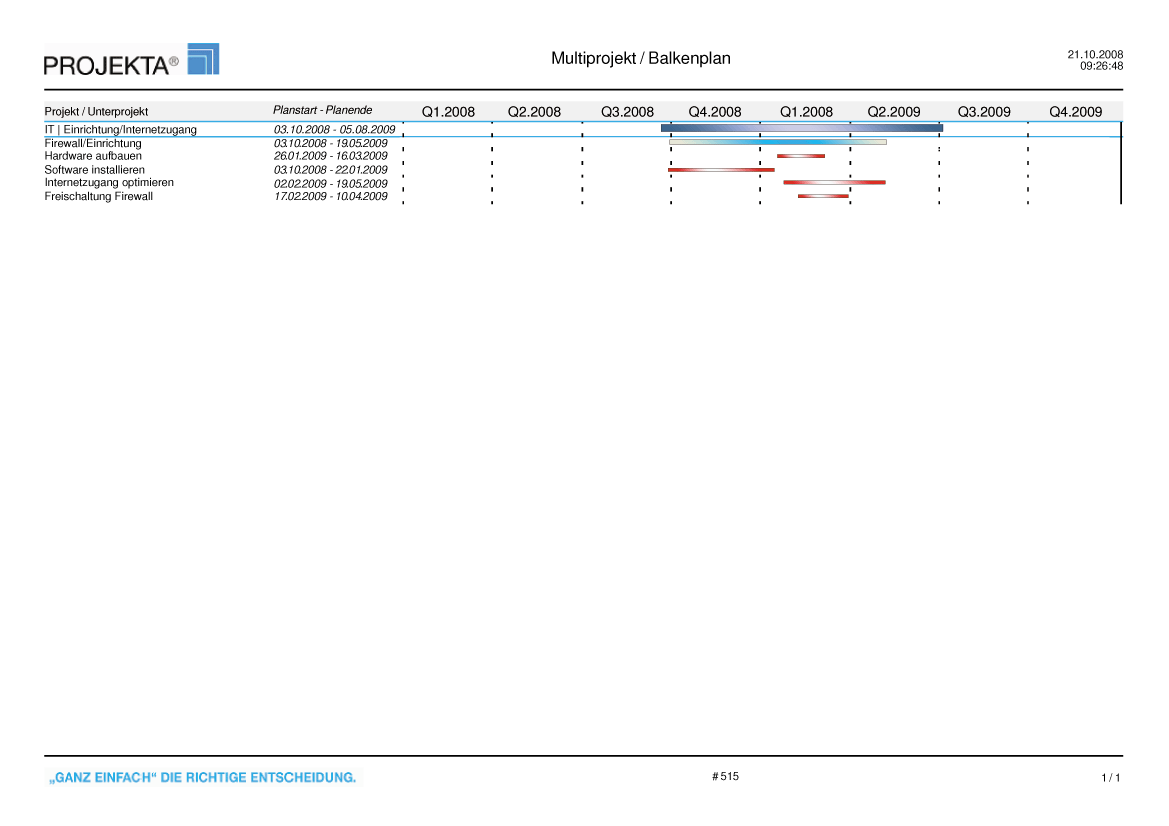Click the dark blue IT project summary bar
Image resolution: width=1169 pixels, height=826 pixels.
coord(801,128)
